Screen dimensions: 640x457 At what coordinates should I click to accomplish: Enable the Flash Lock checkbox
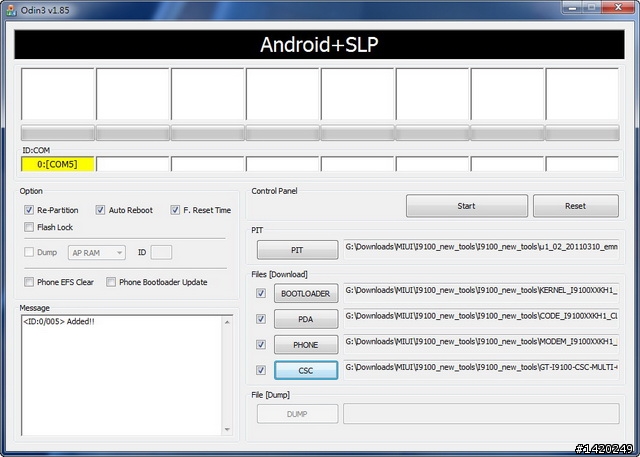29,227
